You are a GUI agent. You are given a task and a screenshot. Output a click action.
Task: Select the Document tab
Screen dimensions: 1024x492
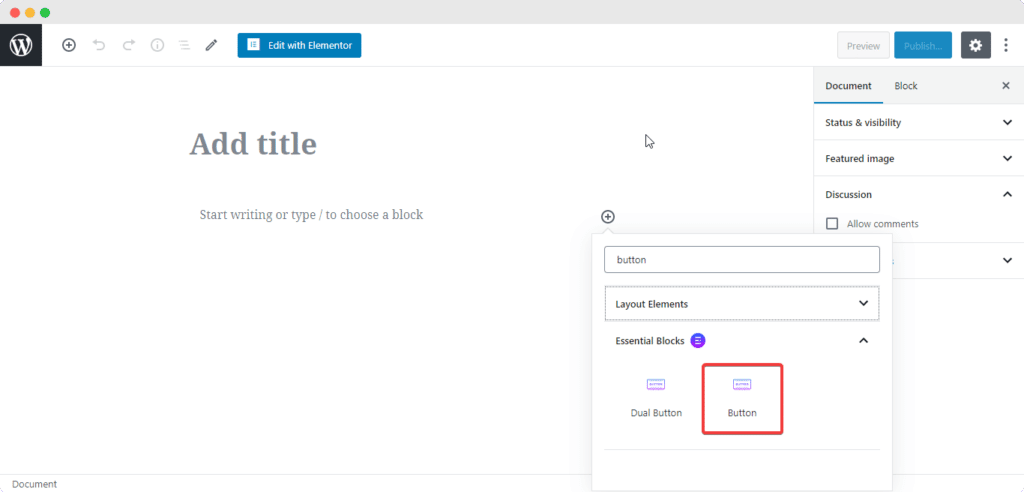tap(848, 86)
